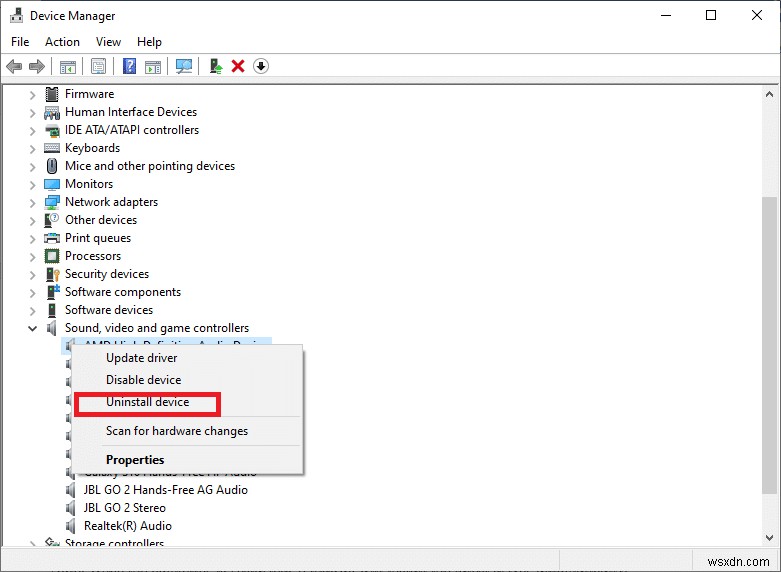
Task: Click the Network adapters icon
Action: (52, 202)
